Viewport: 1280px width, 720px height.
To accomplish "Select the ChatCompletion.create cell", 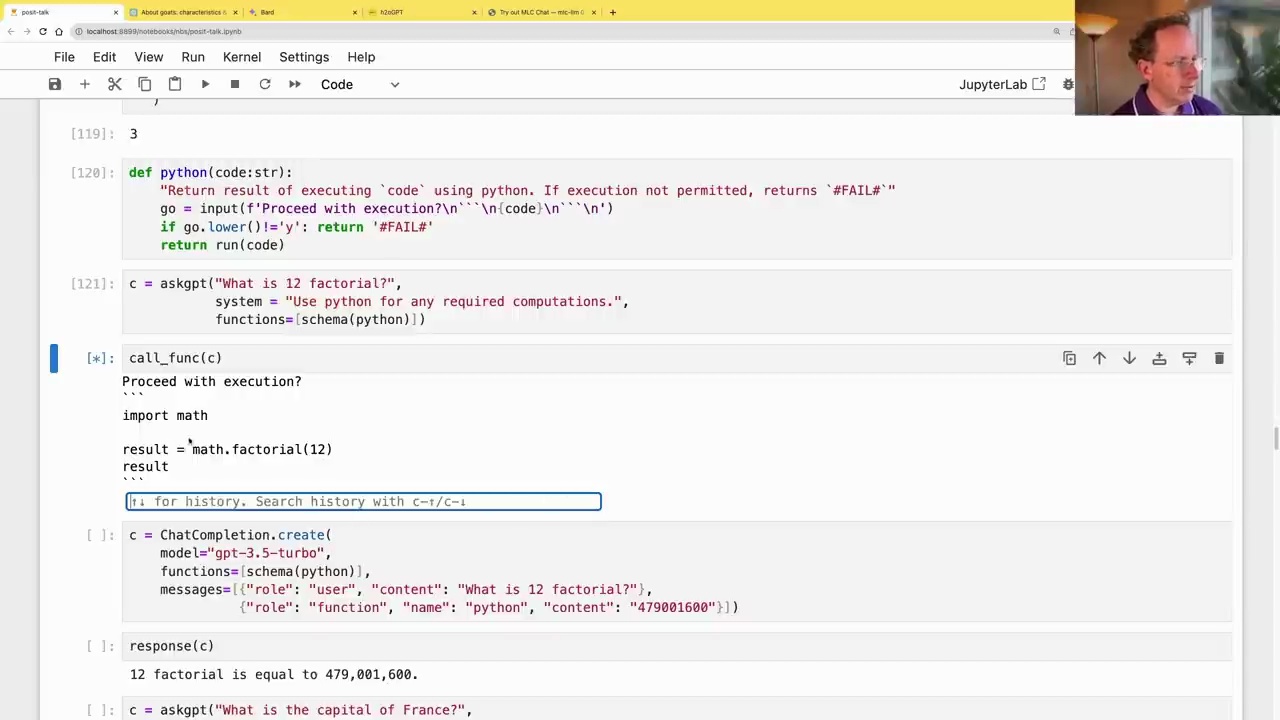I will [677, 571].
